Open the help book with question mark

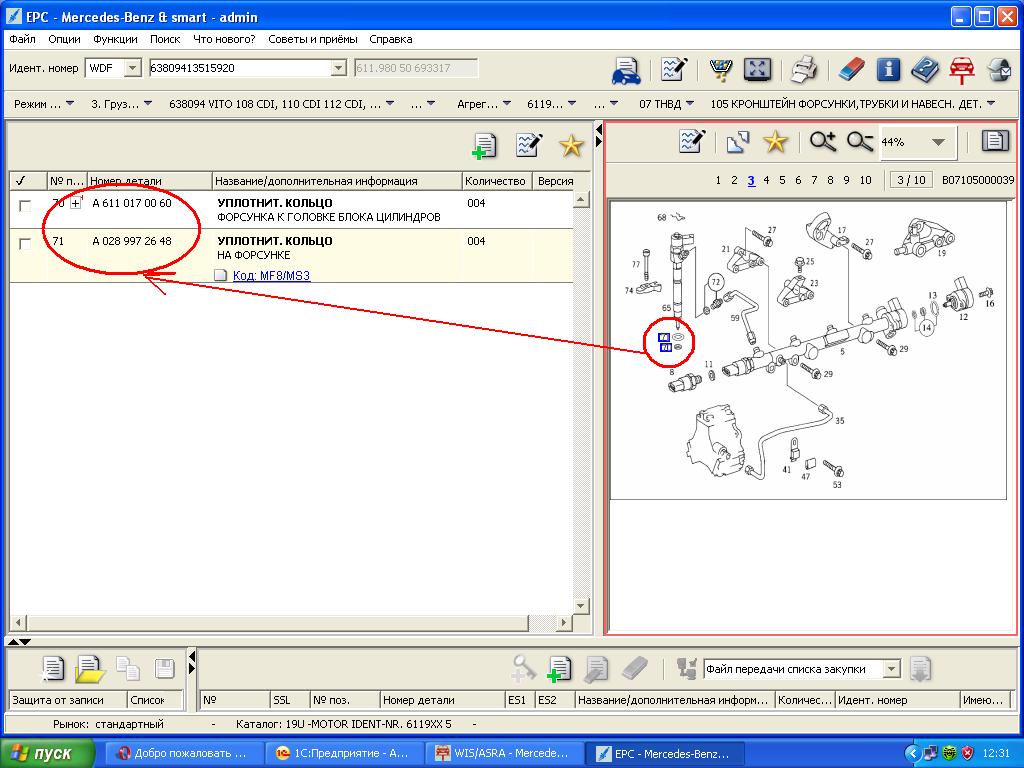coord(924,69)
